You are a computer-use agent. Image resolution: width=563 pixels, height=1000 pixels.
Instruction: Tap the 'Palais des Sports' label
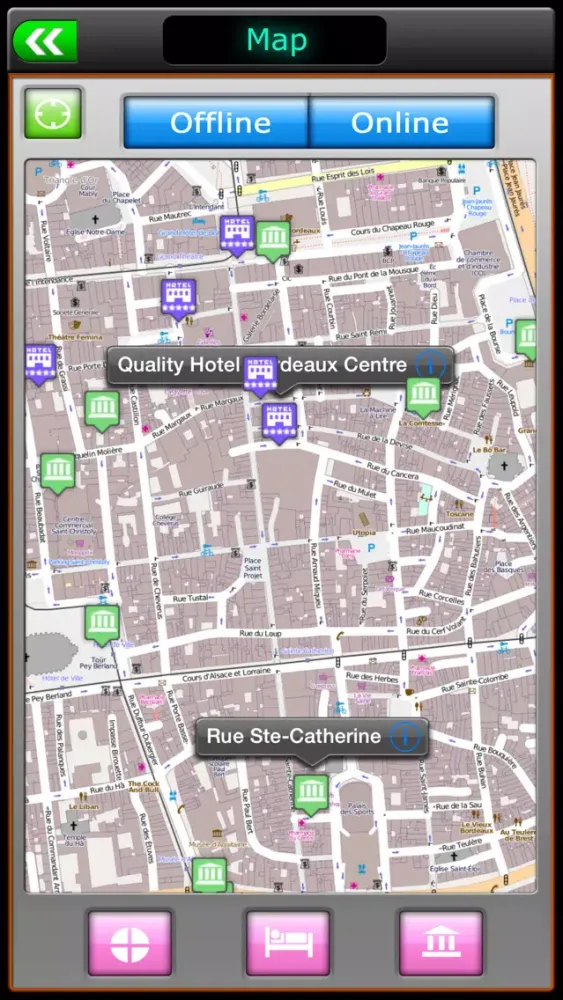(x=356, y=807)
